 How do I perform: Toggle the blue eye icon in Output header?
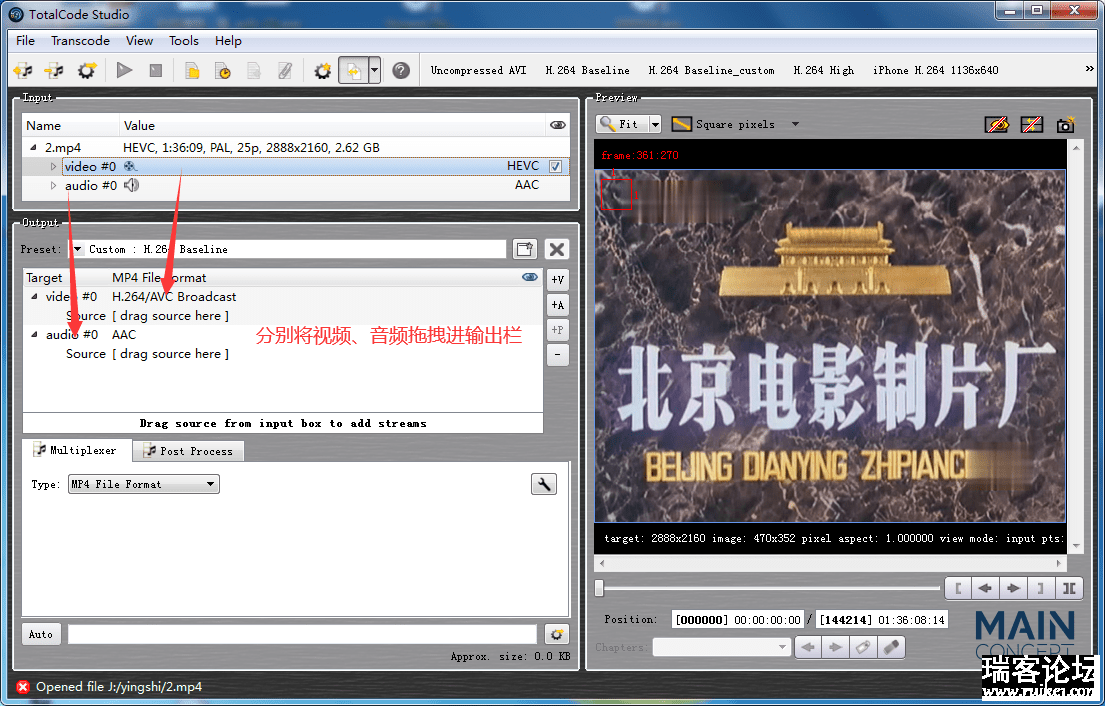[x=530, y=277]
